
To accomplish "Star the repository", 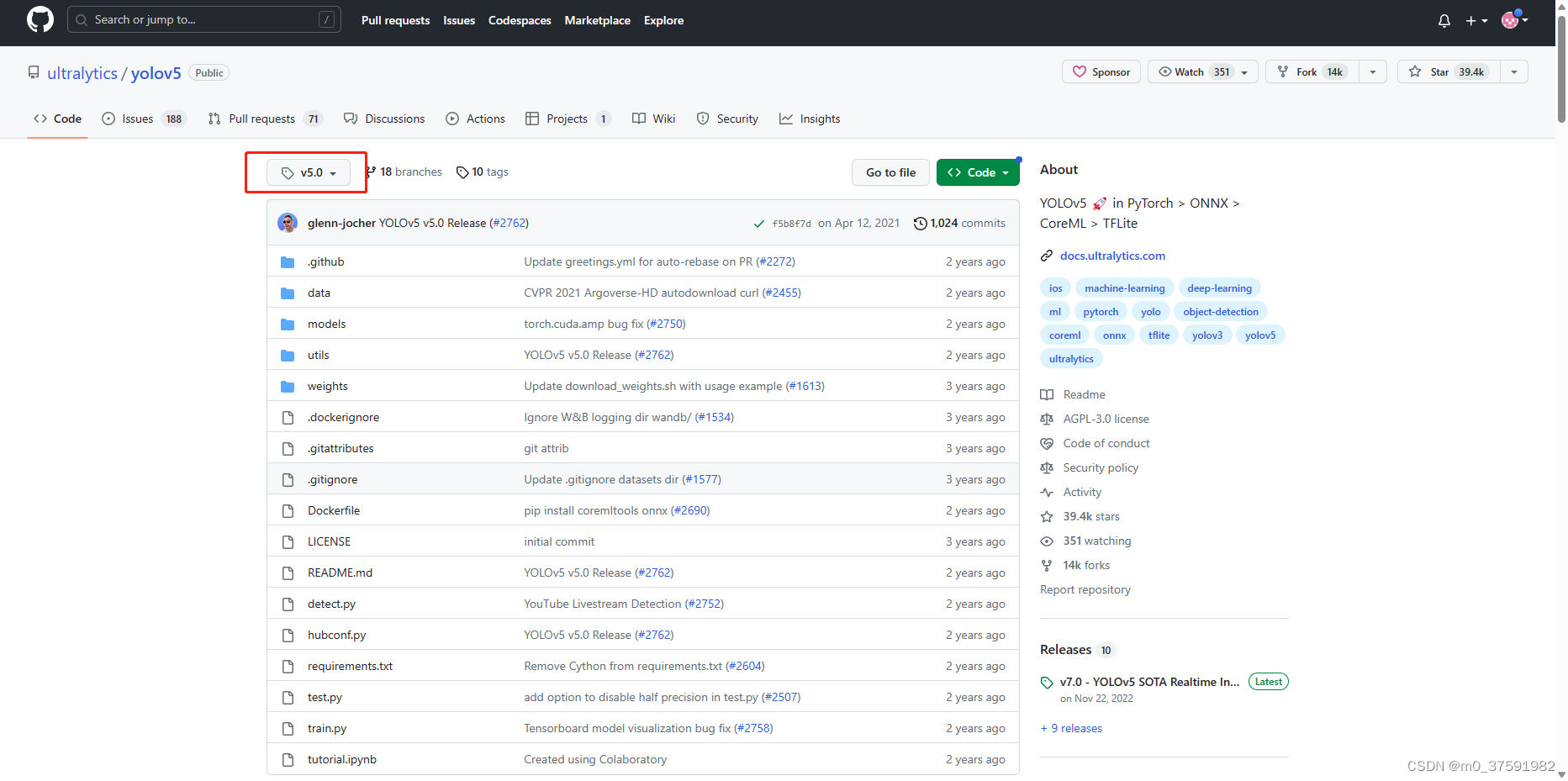I will 1449,71.
